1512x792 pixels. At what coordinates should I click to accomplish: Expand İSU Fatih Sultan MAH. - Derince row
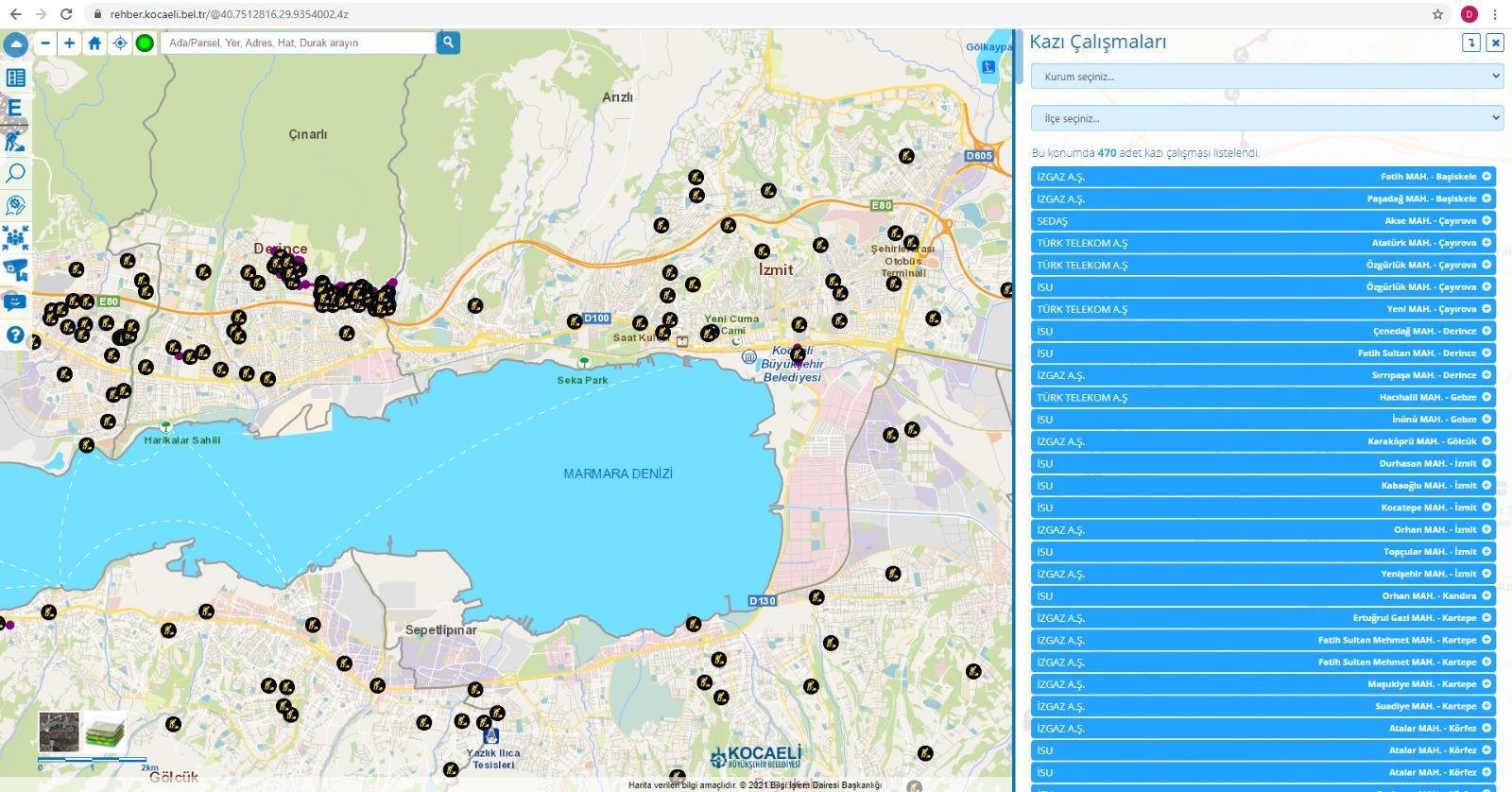coord(1263,353)
